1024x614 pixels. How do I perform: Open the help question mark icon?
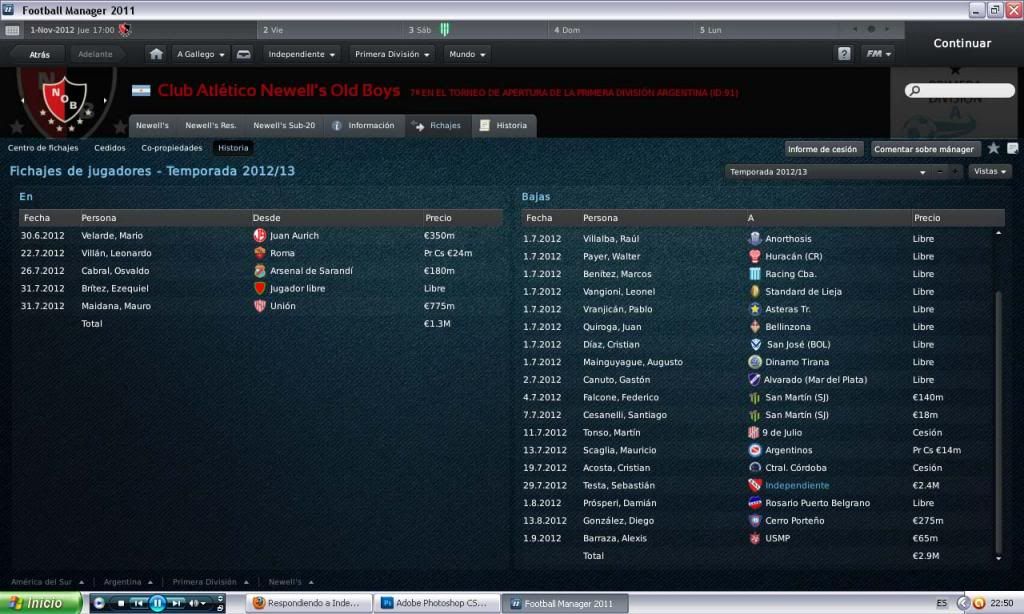pyautogui.click(x=844, y=54)
